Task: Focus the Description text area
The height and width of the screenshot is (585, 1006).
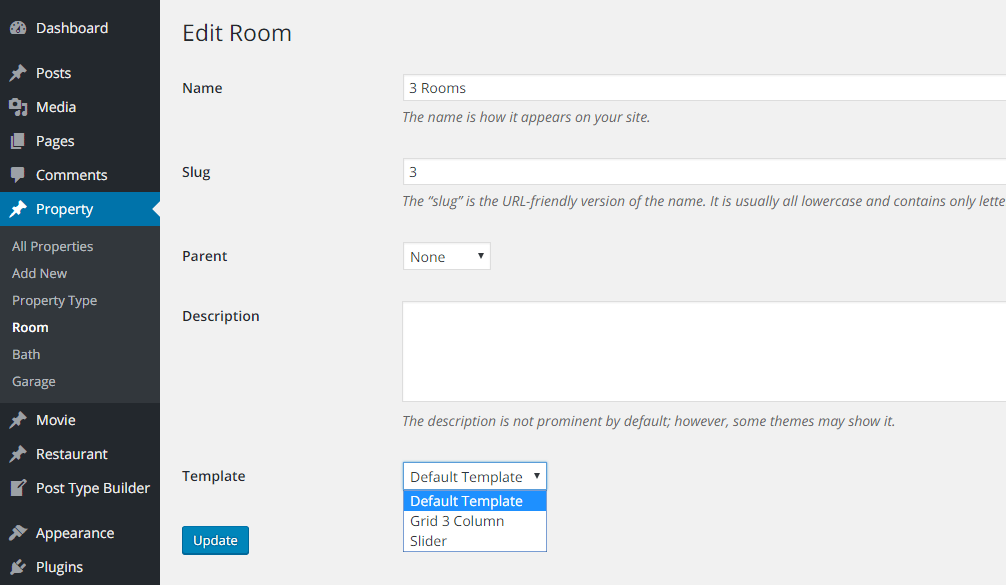Action: point(700,351)
